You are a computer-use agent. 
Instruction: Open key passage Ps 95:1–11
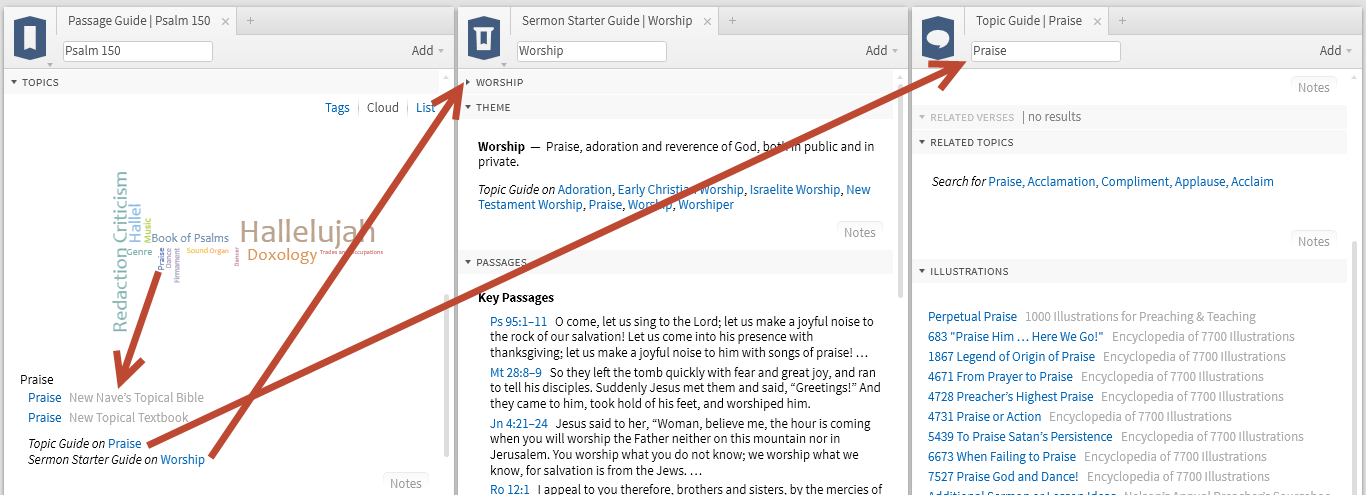pos(519,322)
